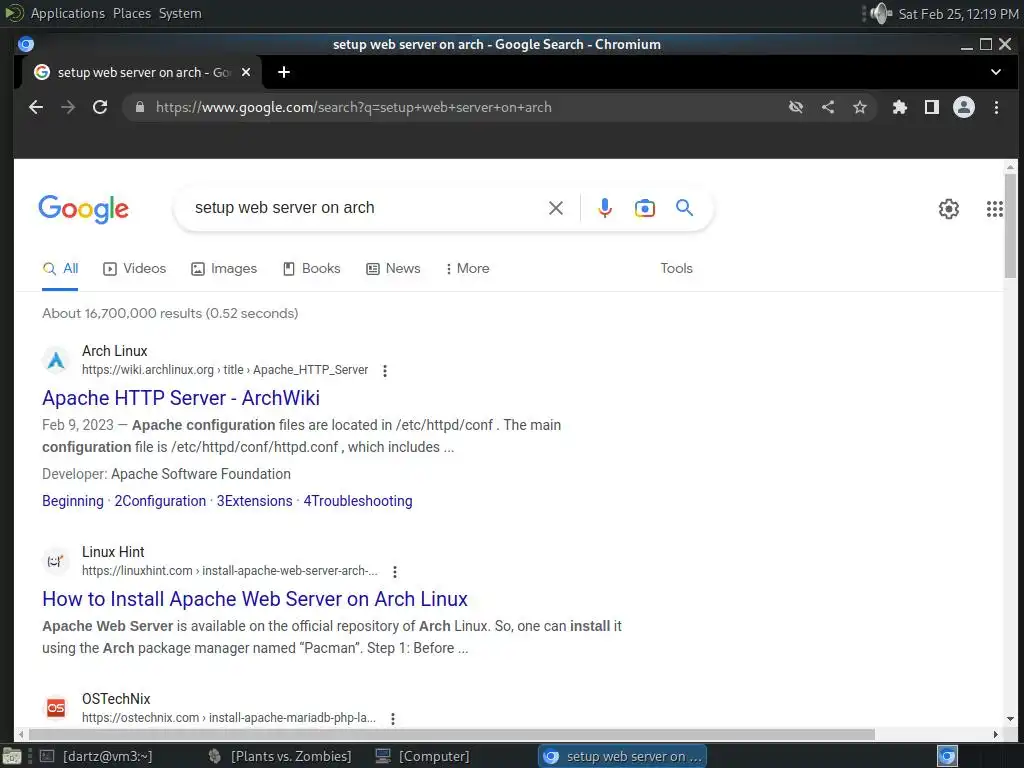Open a new browser tab

(x=283, y=72)
